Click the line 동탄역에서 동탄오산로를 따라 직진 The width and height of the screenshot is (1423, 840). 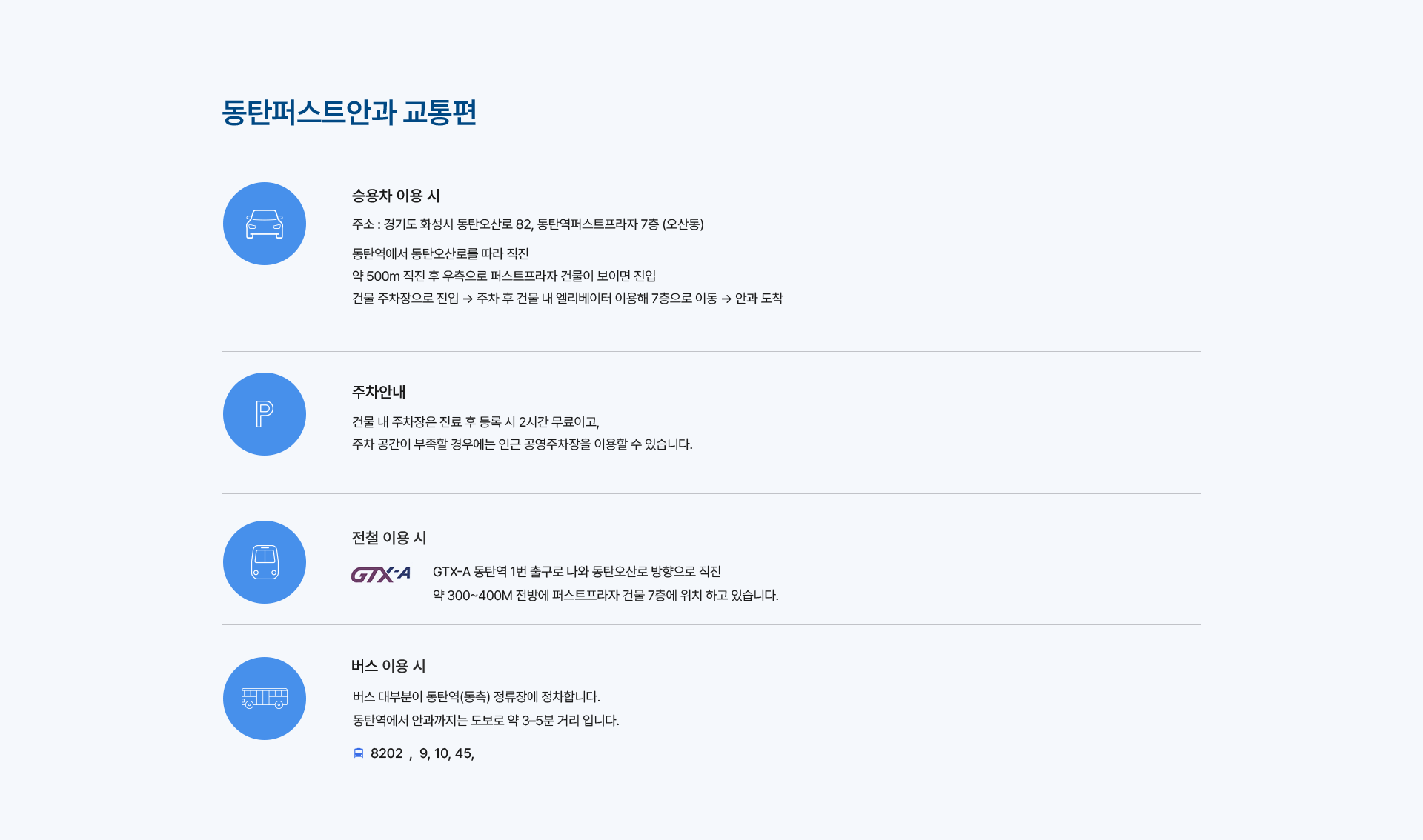[440, 254]
